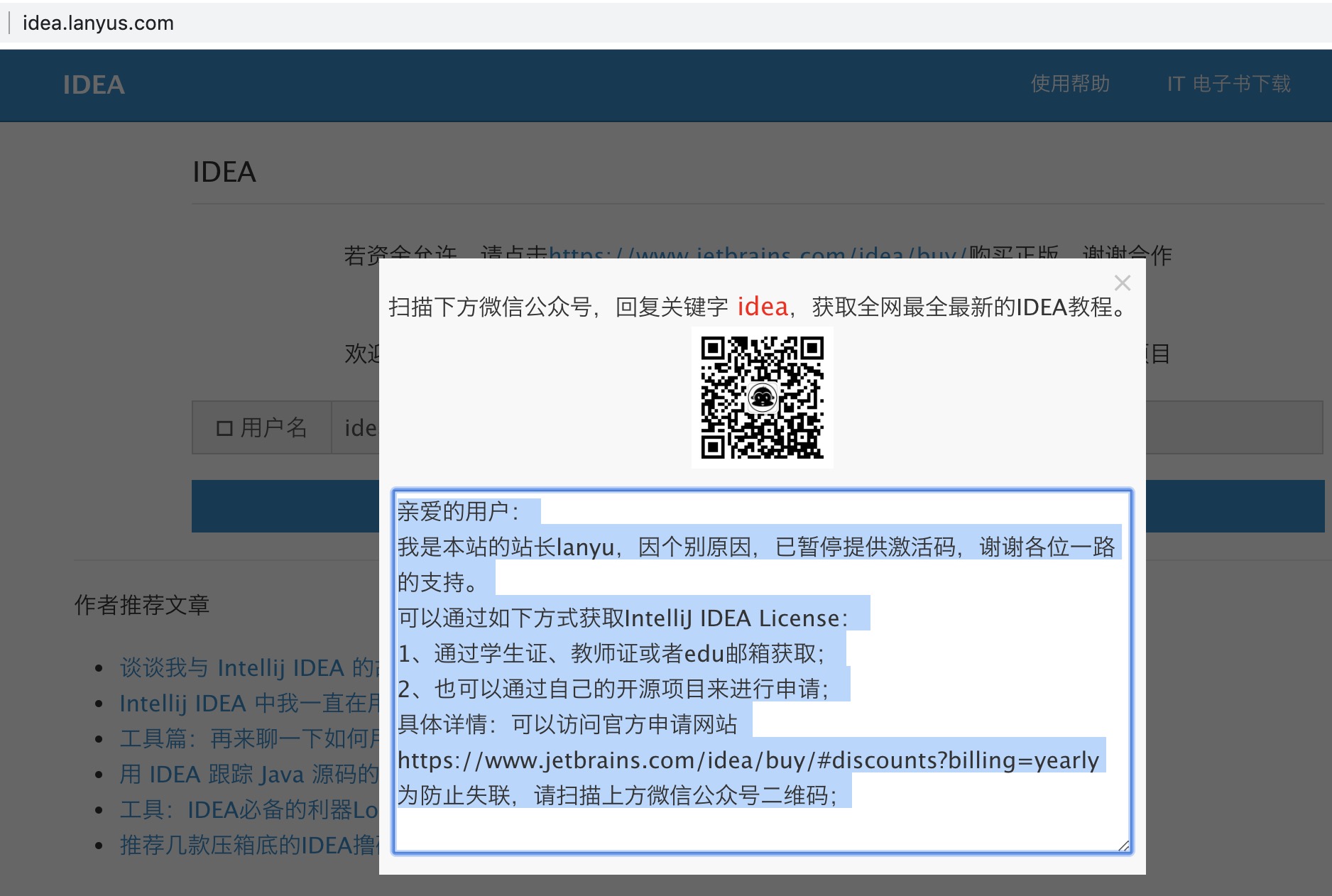The width and height of the screenshot is (1332, 896).
Task: Open the jetbrains.com purchase link
Action: (753, 251)
